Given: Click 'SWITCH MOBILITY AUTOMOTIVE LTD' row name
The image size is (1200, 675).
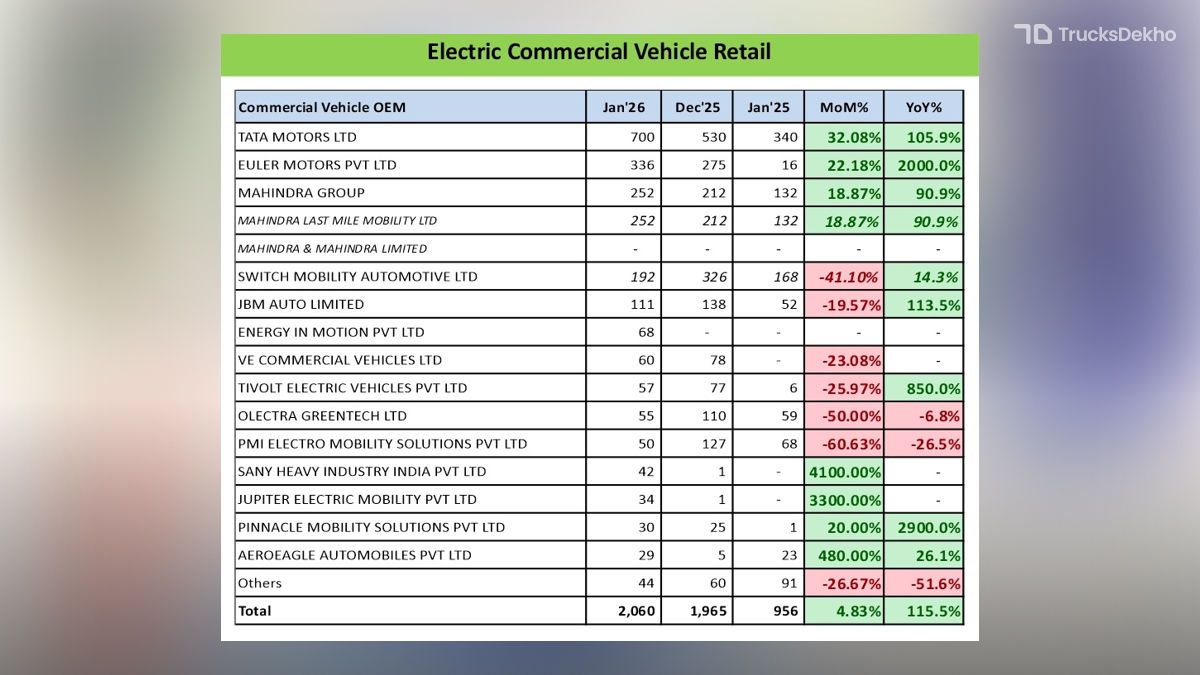Looking at the screenshot, I should tap(358, 276).
